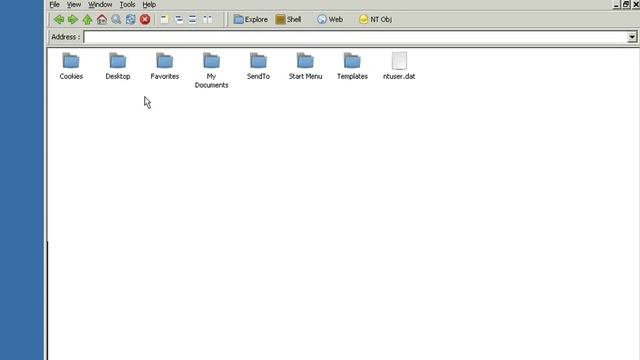Navigate up one folder level
The height and width of the screenshot is (360, 640).
pyautogui.click(x=87, y=19)
